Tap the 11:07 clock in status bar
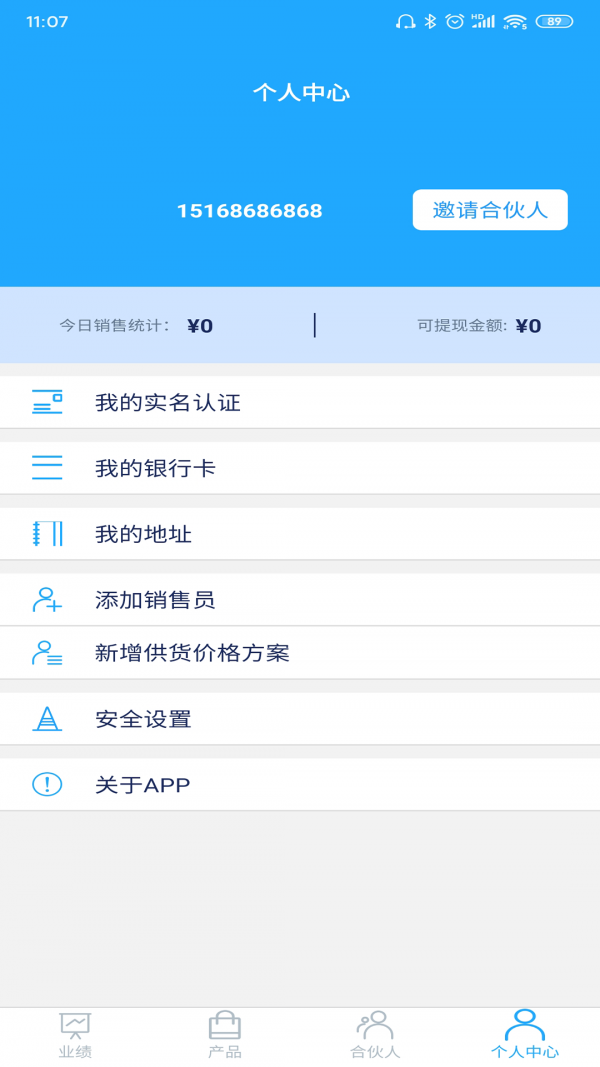Image resolution: width=600 pixels, height=1067 pixels. click(47, 22)
